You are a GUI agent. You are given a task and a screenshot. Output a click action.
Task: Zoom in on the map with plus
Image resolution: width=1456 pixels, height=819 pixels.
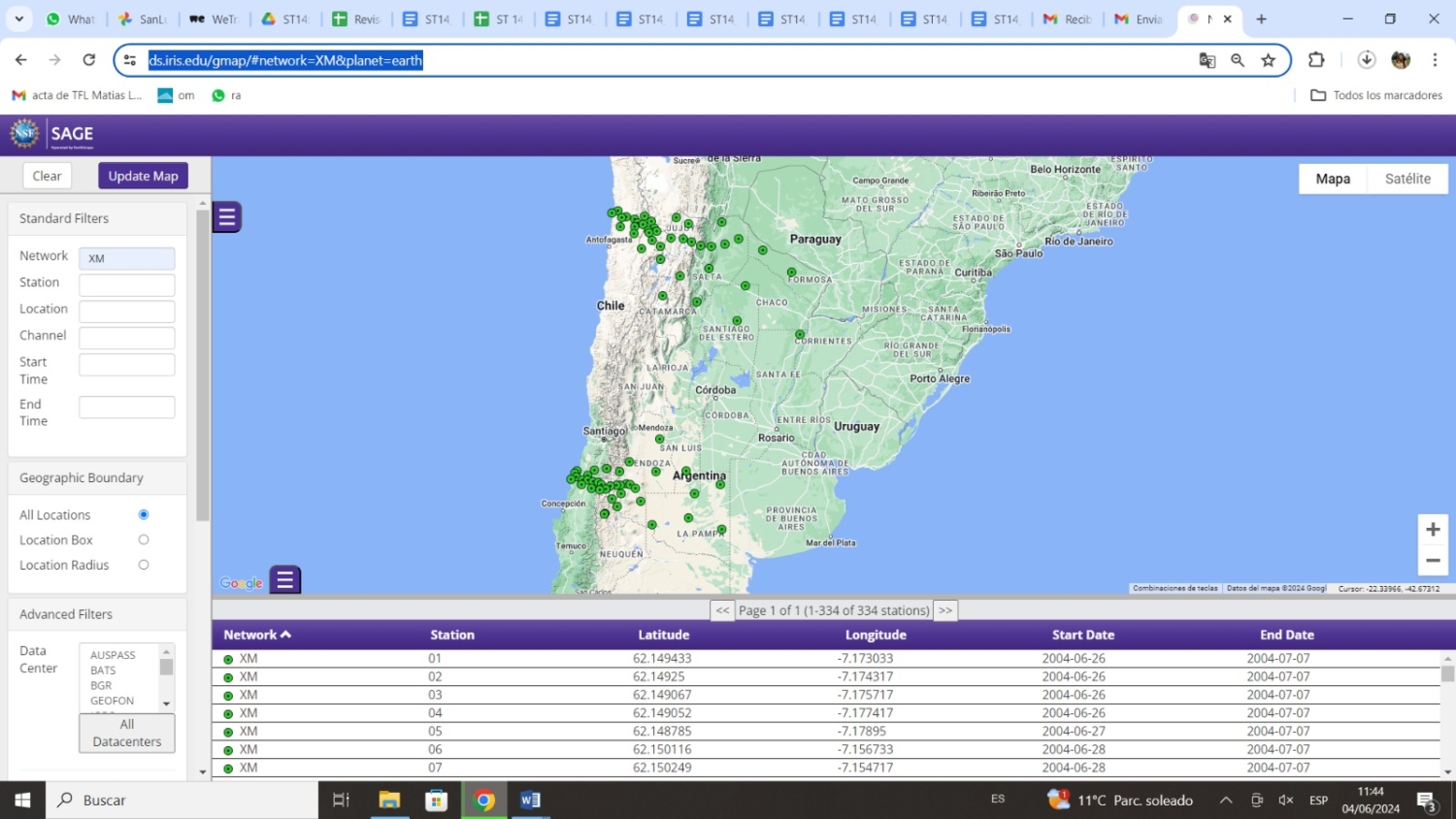pos(1433,530)
